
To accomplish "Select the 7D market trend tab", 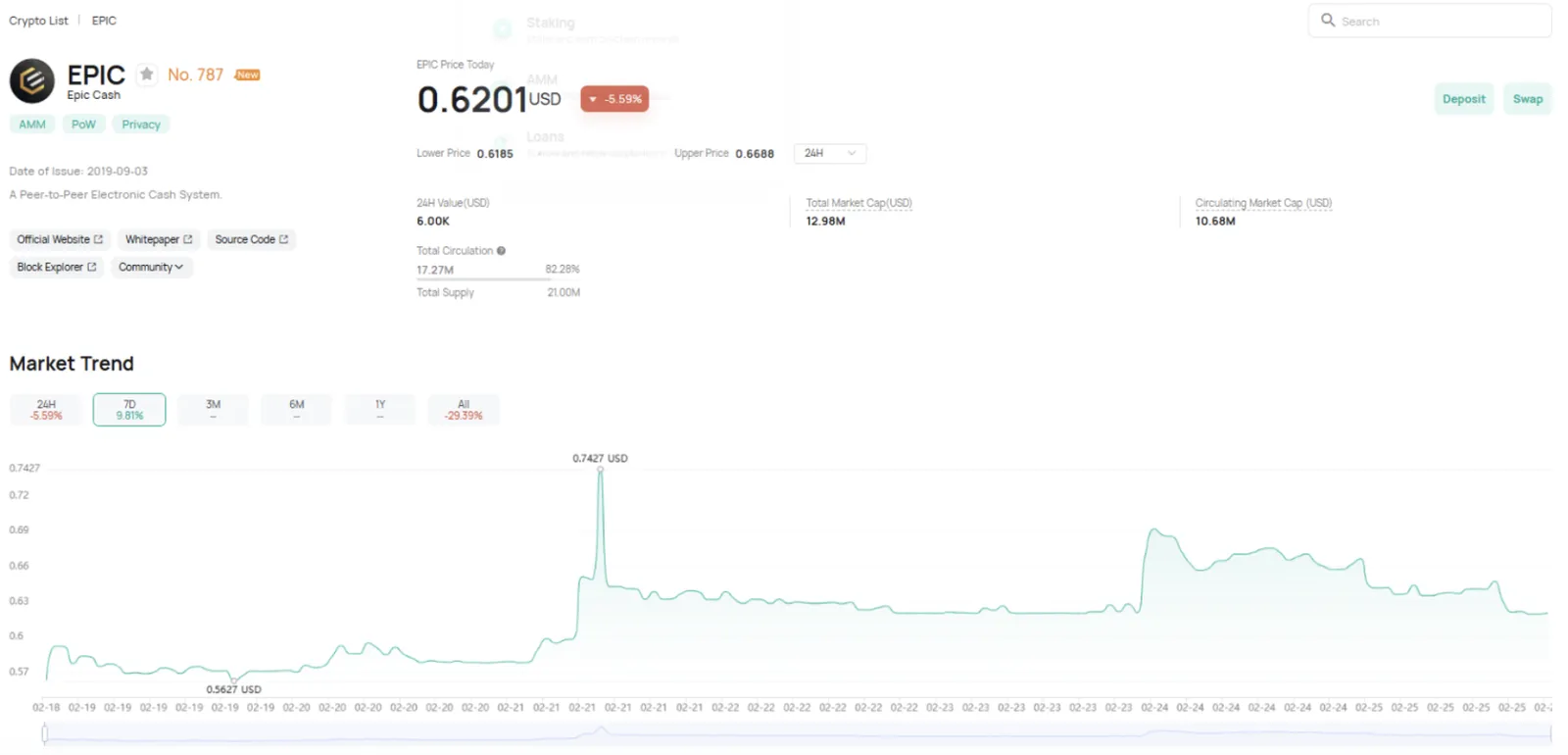I will (129, 410).
